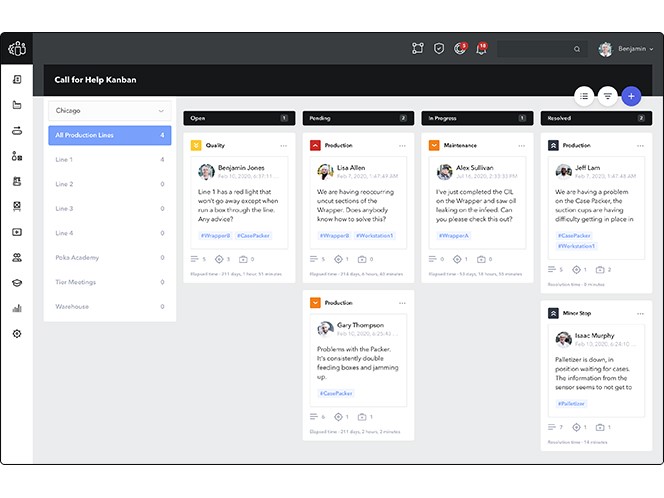Image resolution: width=664 pixels, height=498 pixels.
Task: Open more options on Minor Stop card
Action: (x=640, y=314)
